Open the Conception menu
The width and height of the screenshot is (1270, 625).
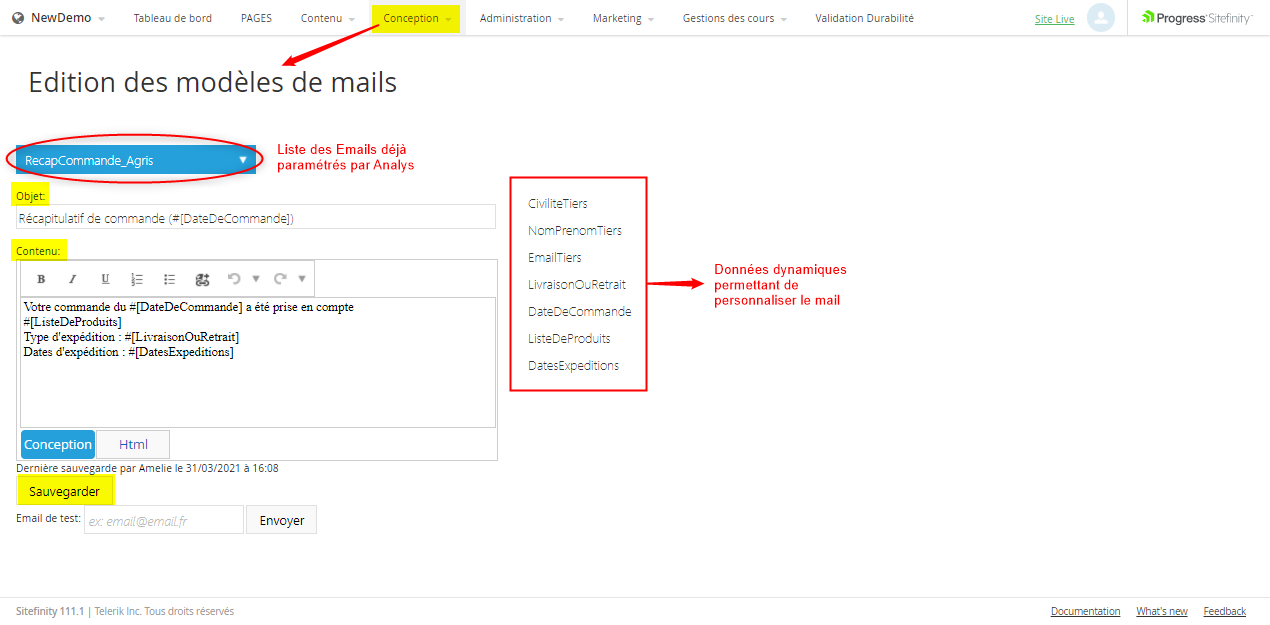(416, 18)
